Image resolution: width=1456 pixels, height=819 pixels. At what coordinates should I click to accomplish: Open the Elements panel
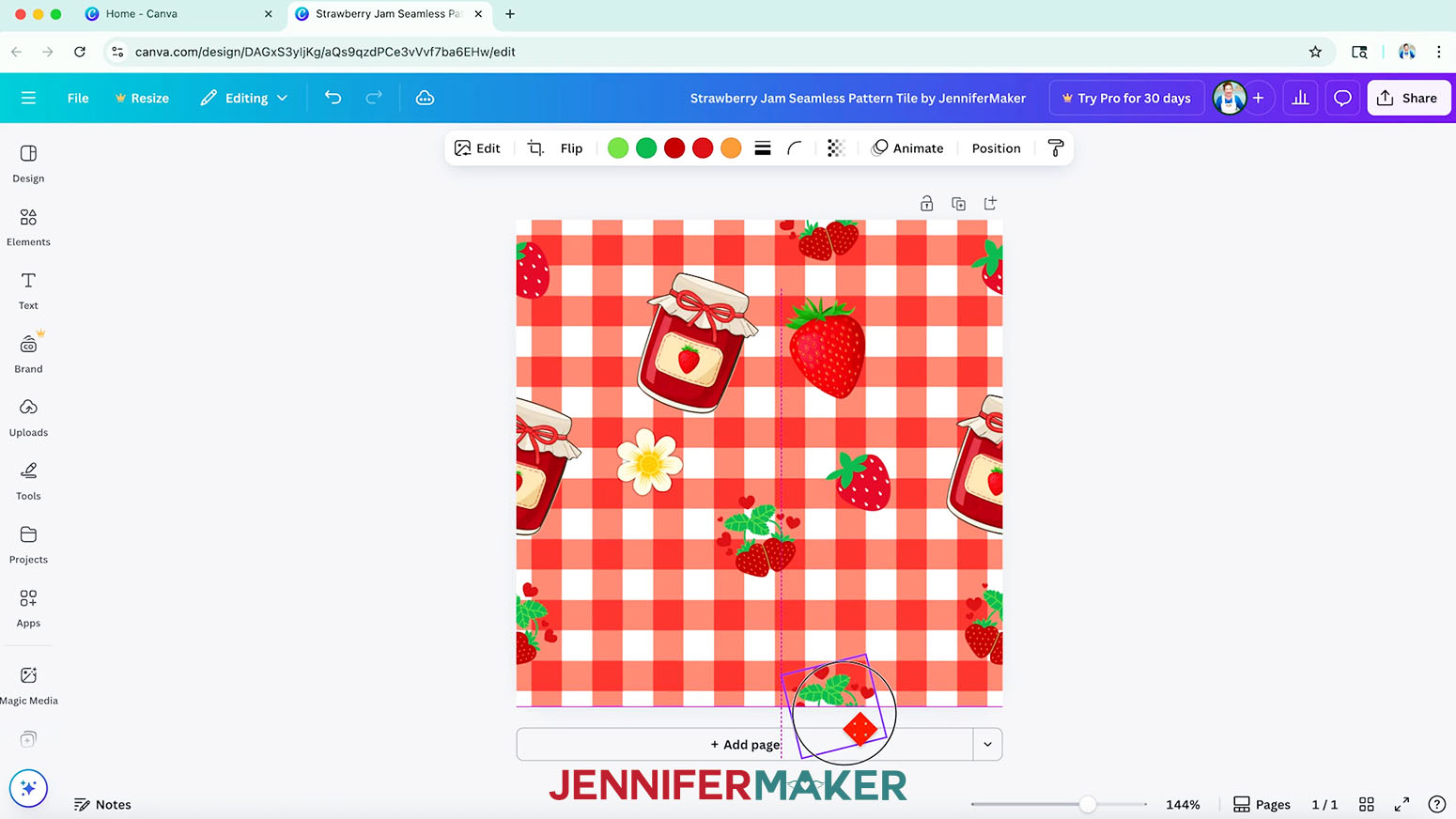tap(28, 227)
